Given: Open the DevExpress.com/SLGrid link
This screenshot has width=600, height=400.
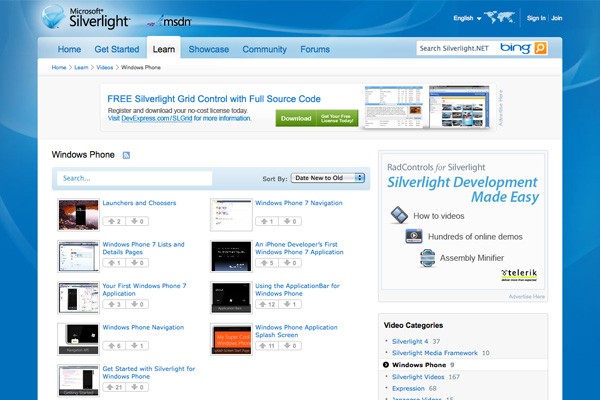Looking at the screenshot, I should 157,118.
